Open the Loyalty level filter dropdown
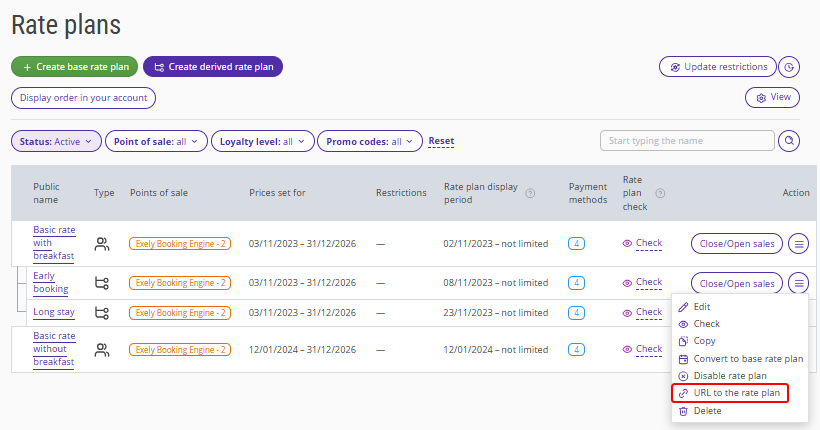The width and height of the screenshot is (820, 430). 263,141
